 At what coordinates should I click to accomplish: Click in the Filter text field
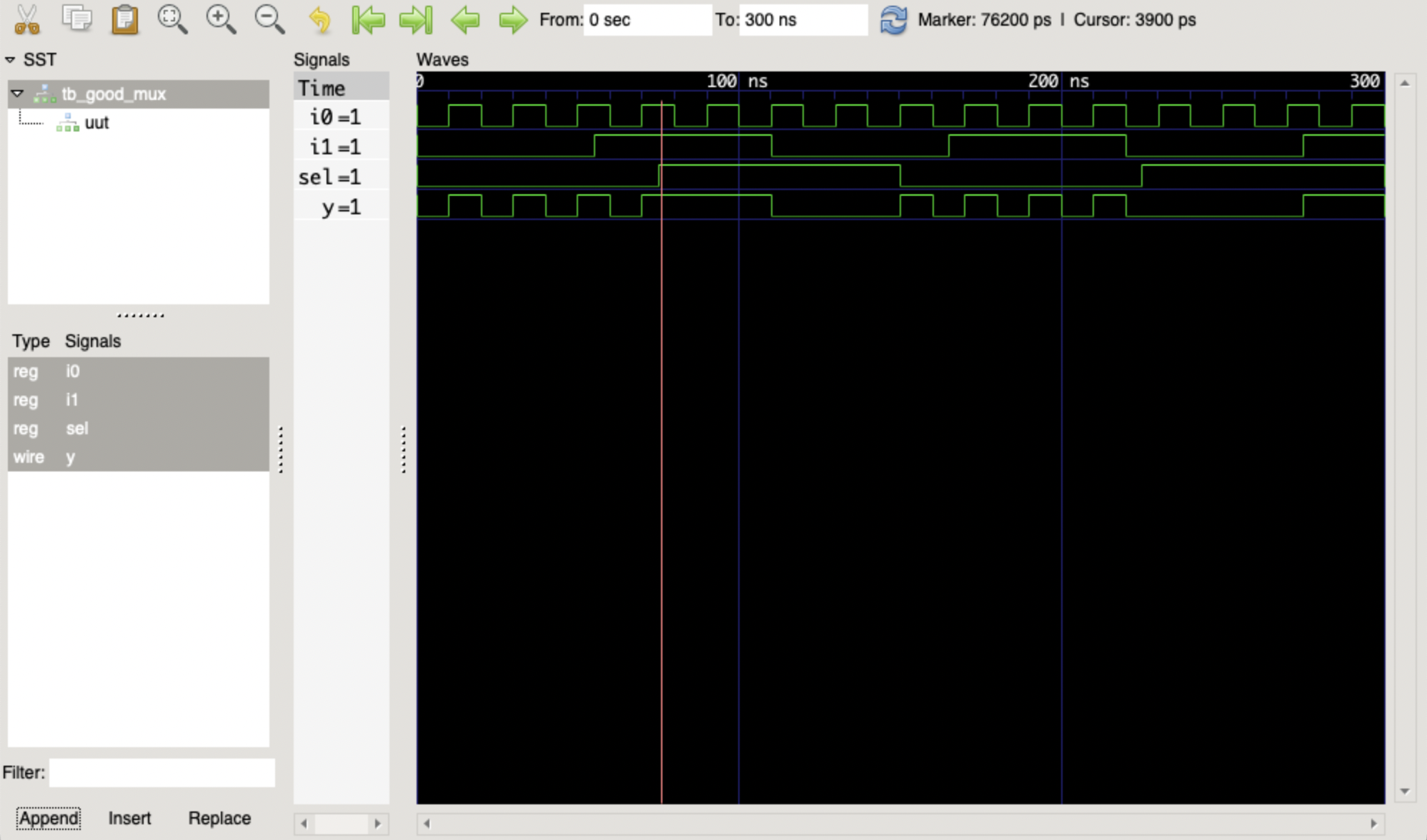161,773
